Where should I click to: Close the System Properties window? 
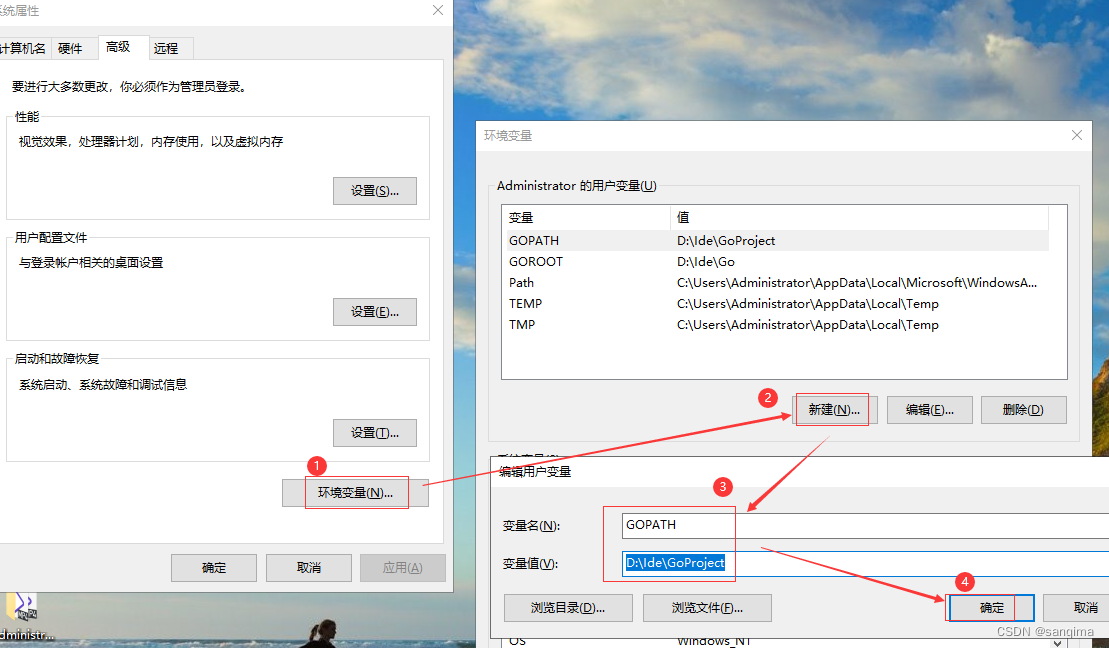point(438,11)
